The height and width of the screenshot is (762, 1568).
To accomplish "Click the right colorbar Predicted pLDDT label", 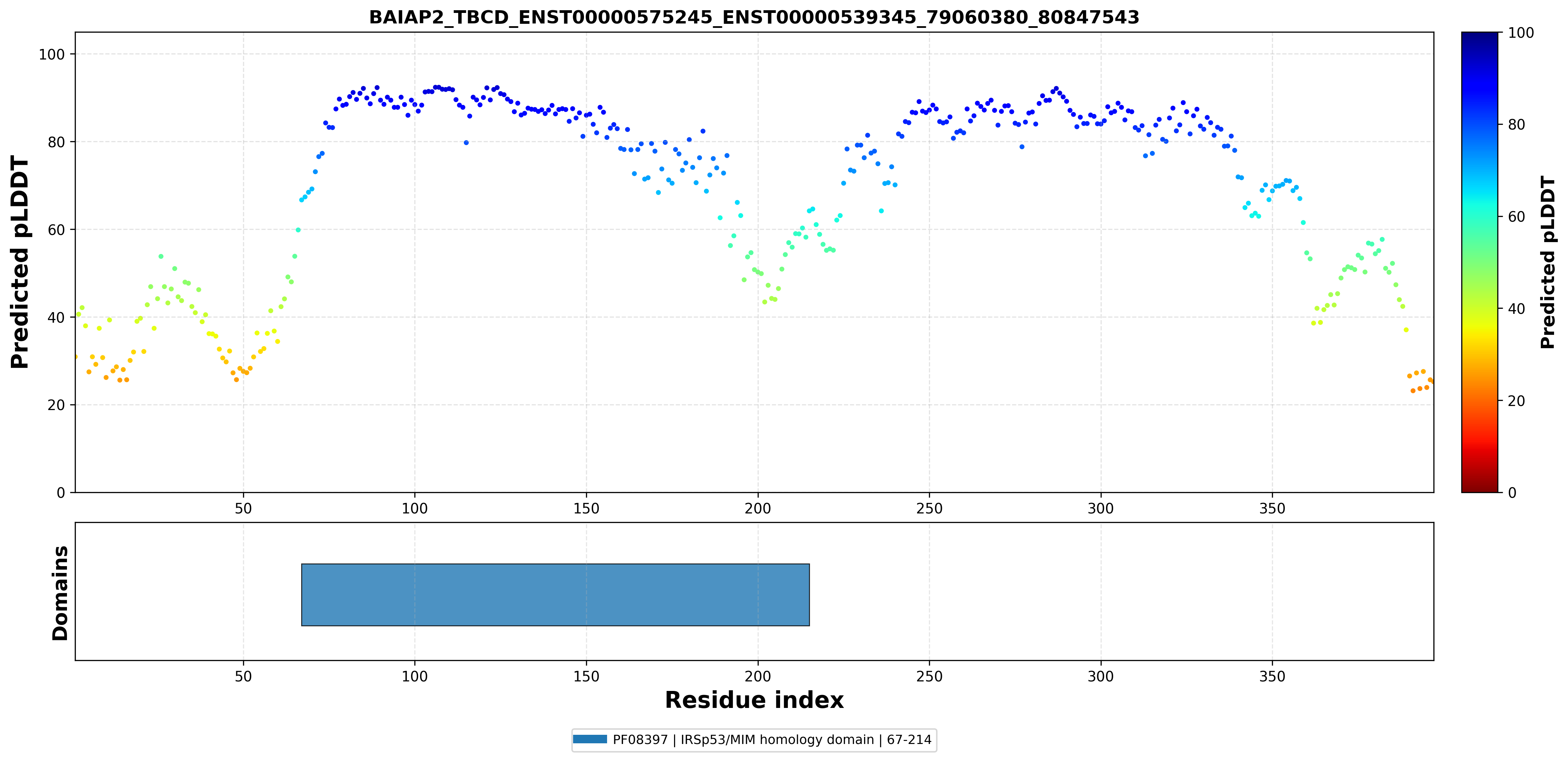I will click(1548, 262).
